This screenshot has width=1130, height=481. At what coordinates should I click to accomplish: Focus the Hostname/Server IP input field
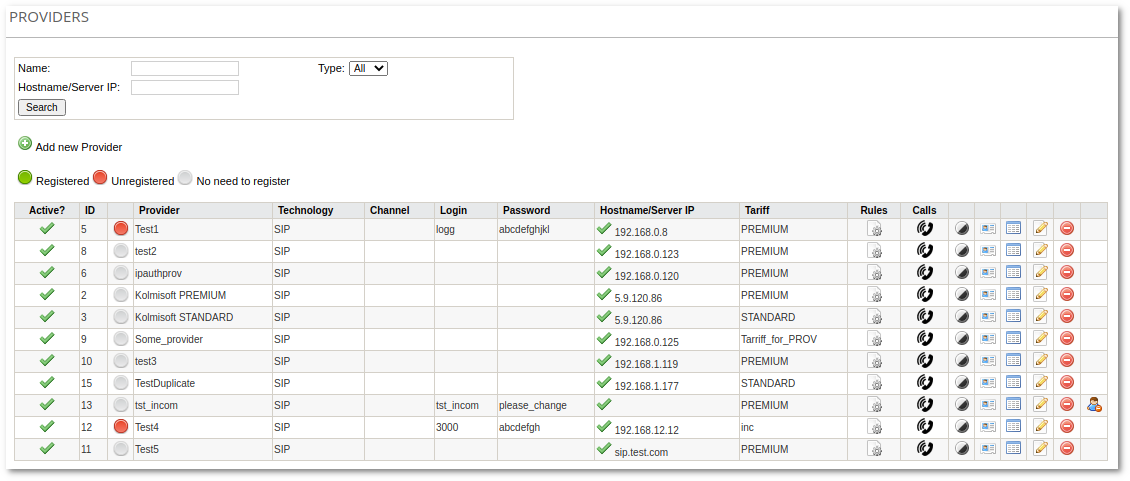click(185, 87)
